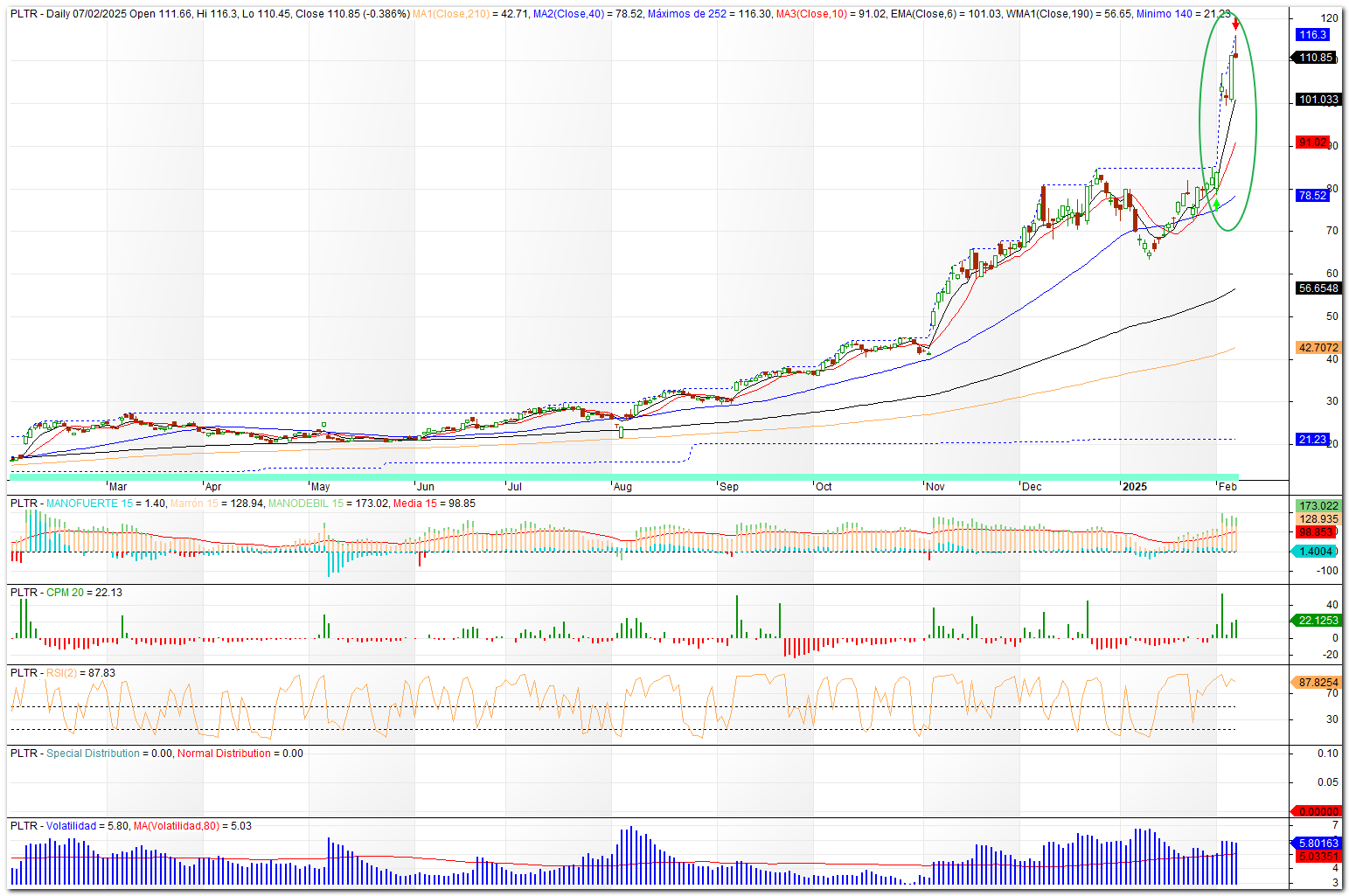
Task: Click the Minimo 140 = 21.23 legend label
Action: tap(1184, 14)
